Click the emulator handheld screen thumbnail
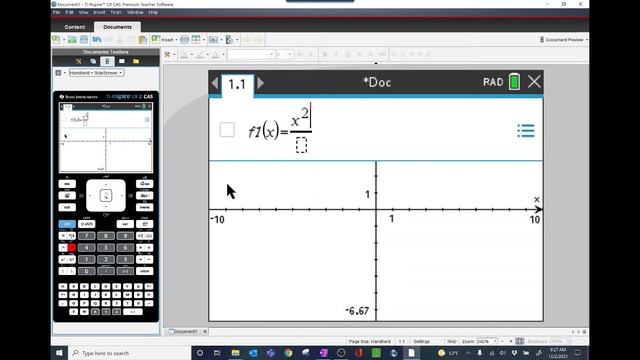The height and width of the screenshot is (360, 640). click(x=106, y=138)
